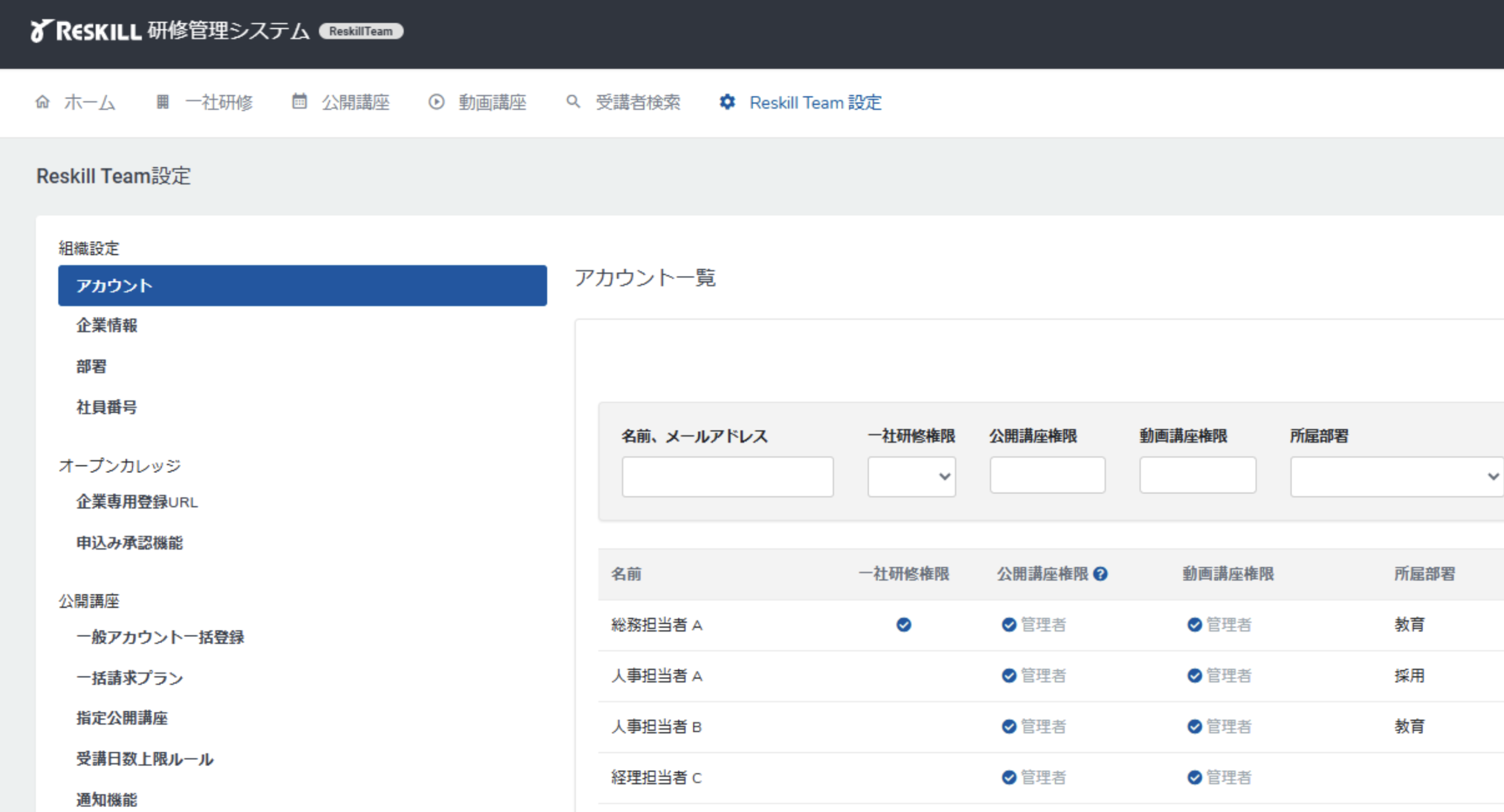Image resolution: width=1504 pixels, height=812 pixels.
Task: Click 総務担当者 A's 動画講座権限 check icon
Action: [1195, 625]
